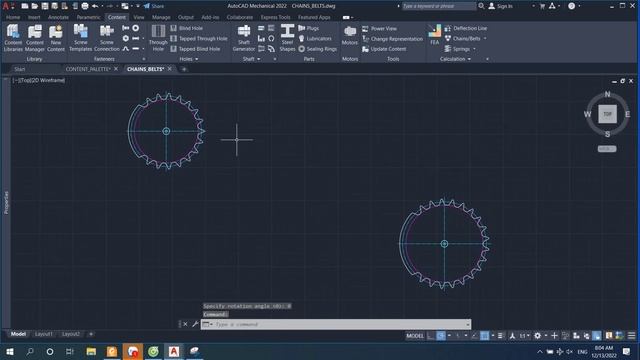Insert Sealing Rings part
This screenshot has height=360, width=640.
[x=318, y=49]
